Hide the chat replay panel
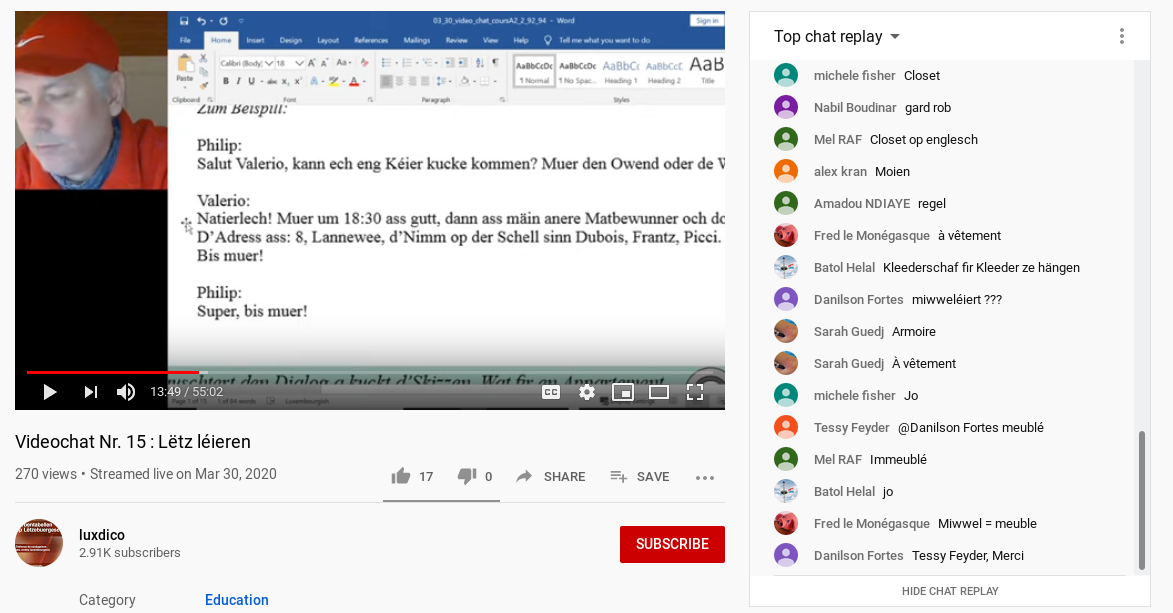 click(x=949, y=591)
